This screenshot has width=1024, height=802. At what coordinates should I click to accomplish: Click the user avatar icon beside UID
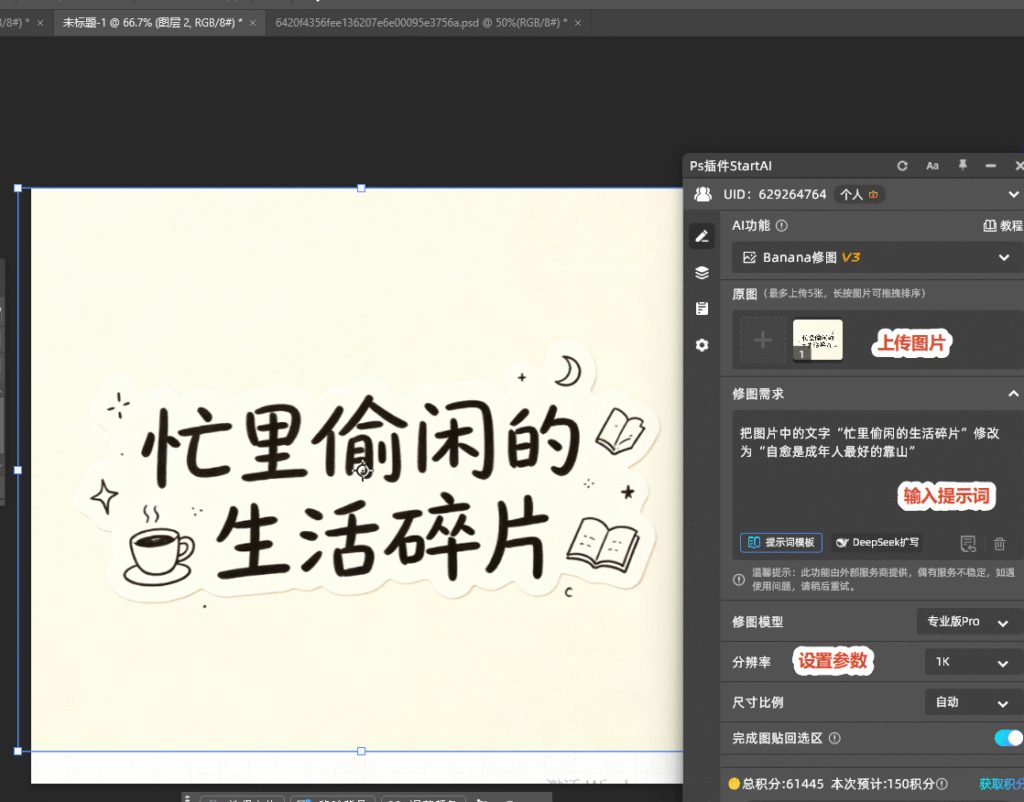coord(703,194)
